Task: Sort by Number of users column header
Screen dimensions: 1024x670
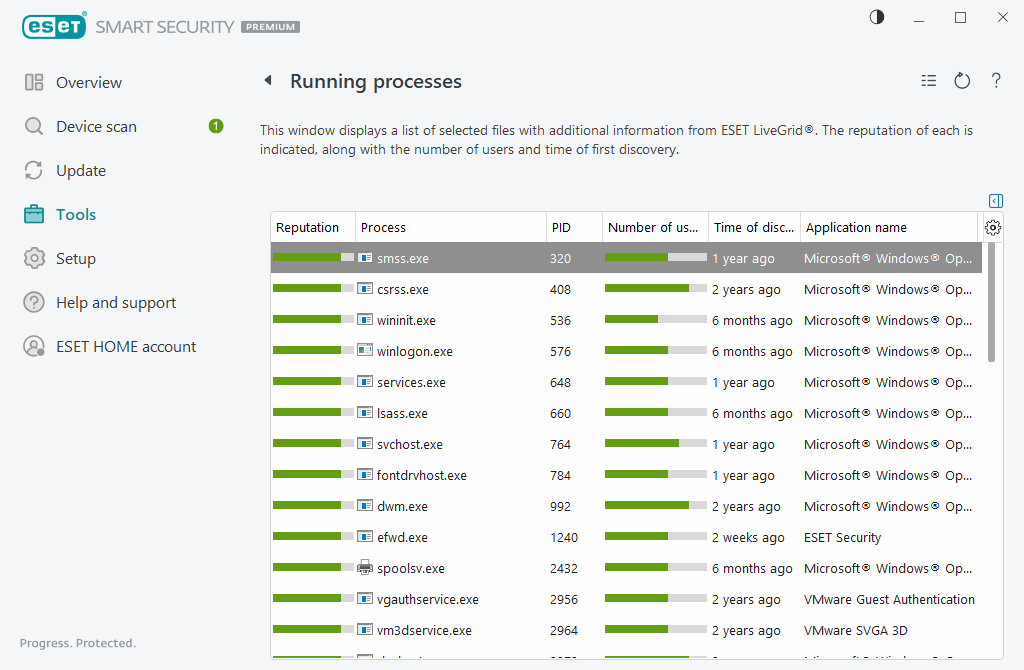Action: tap(655, 227)
